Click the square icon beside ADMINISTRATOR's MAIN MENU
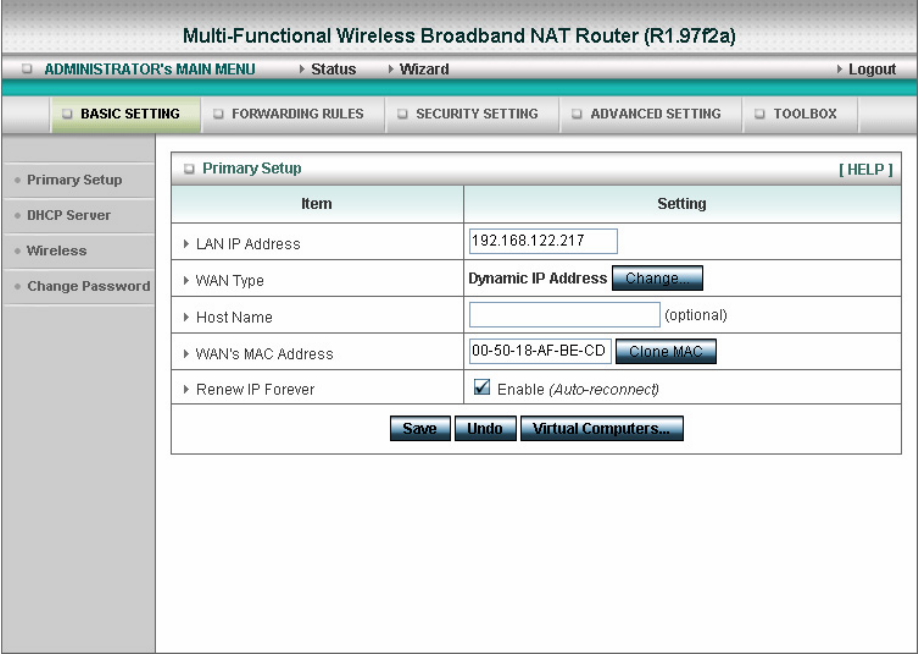The width and height of the screenshot is (918, 654). click(27, 69)
